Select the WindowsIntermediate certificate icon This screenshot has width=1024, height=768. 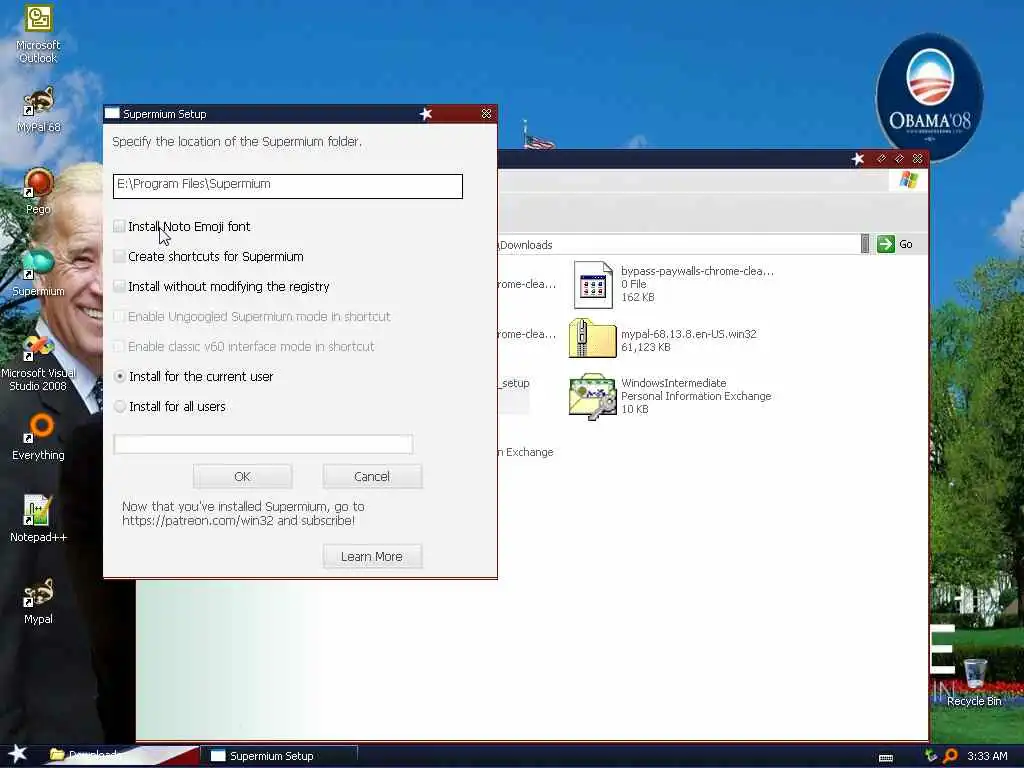pos(592,396)
